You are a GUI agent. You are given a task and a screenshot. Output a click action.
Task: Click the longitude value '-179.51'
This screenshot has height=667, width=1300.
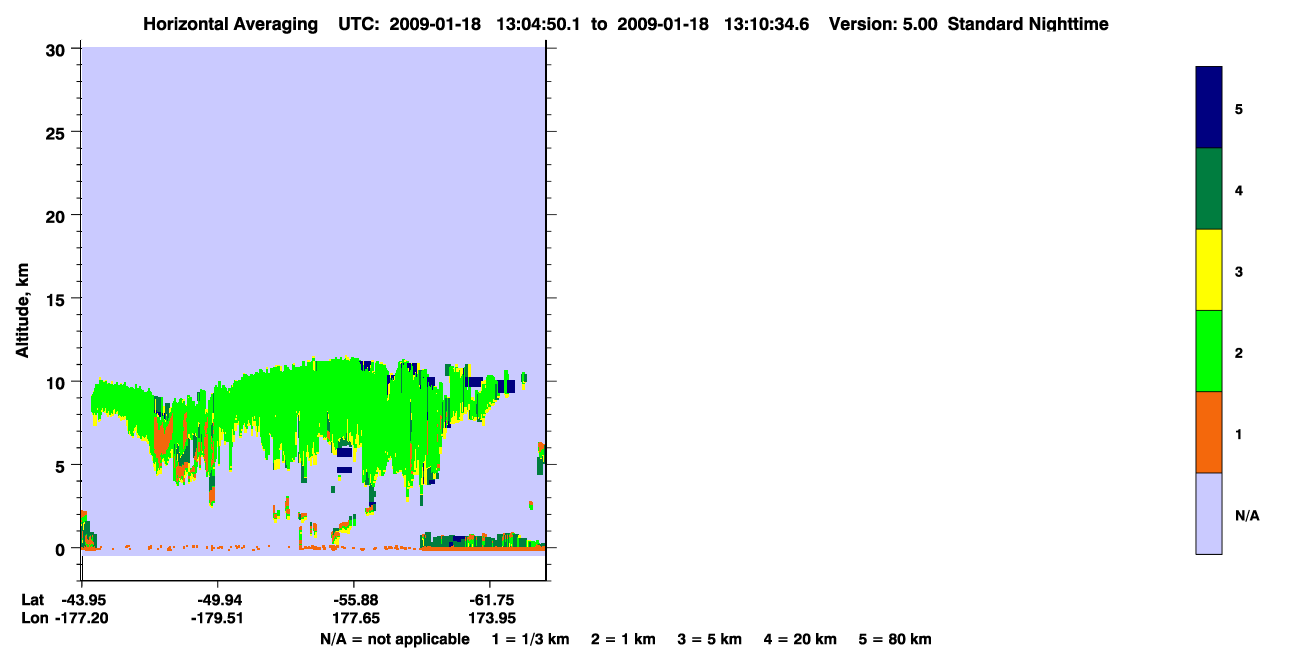218,618
